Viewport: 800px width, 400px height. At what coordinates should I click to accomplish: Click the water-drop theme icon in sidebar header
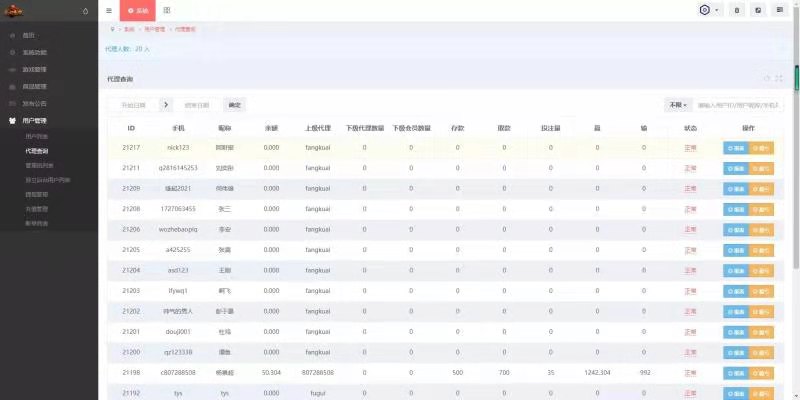click(x=84, y=11)
